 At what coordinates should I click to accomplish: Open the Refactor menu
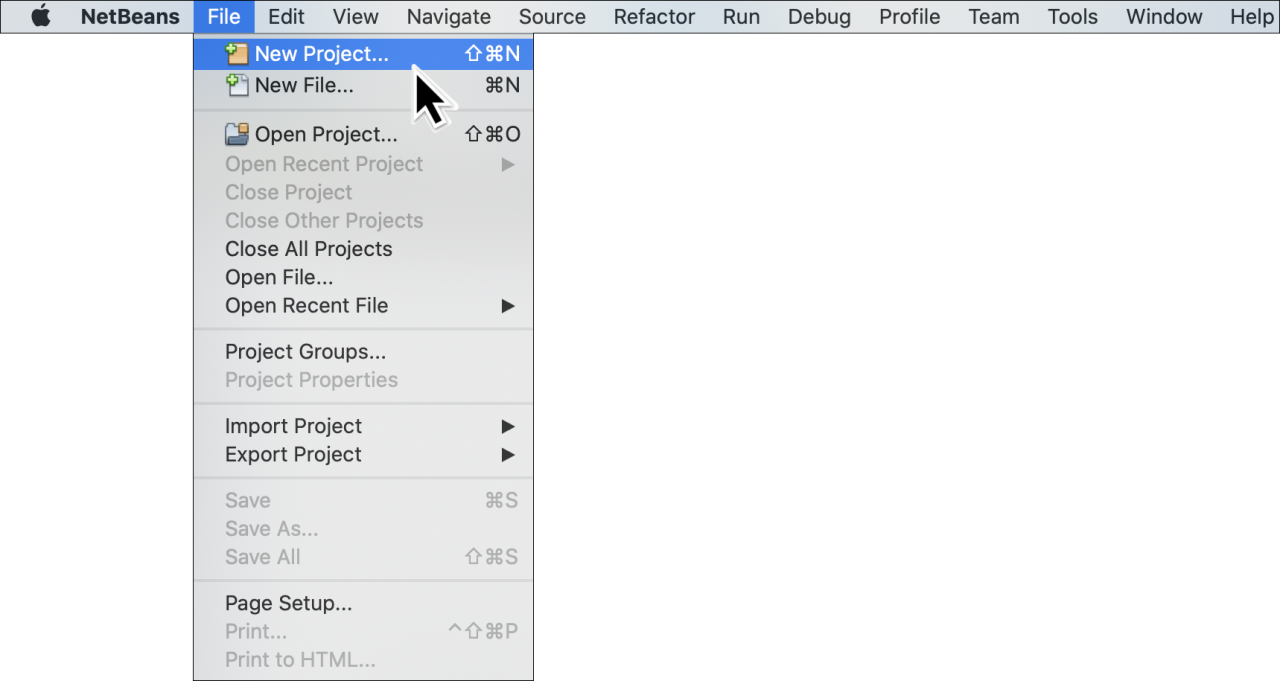tap(654, 16)
